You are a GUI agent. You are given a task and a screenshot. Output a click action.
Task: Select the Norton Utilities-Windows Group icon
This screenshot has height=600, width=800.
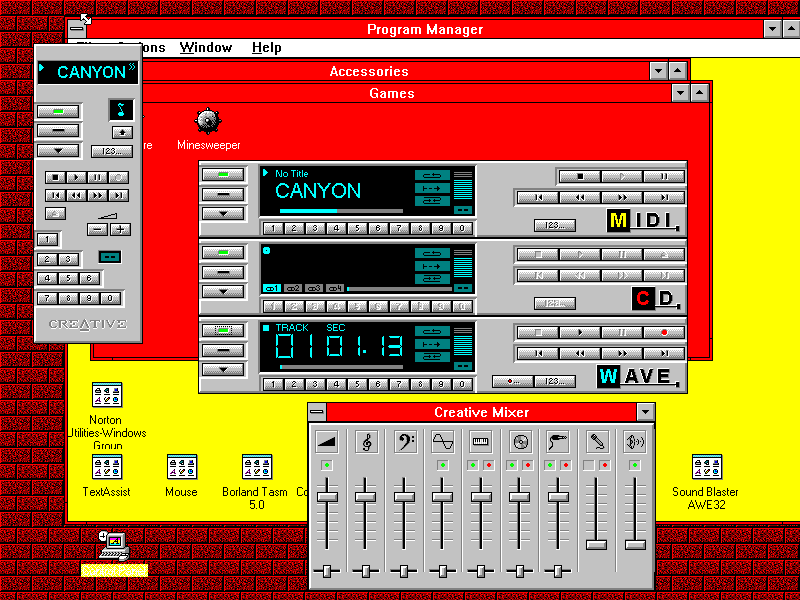click(x=107, y=394)
